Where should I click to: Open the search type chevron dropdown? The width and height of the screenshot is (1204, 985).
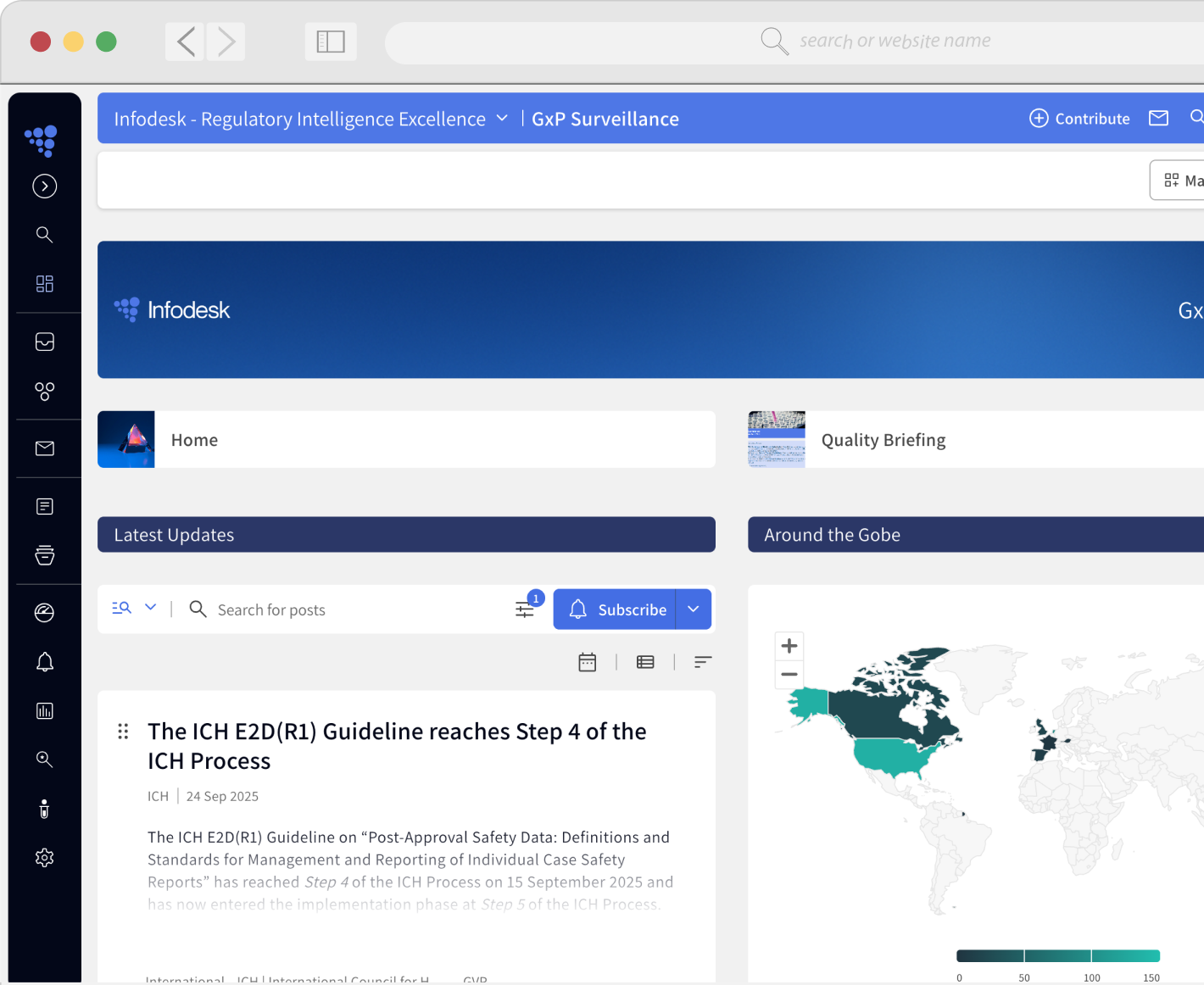151,608
